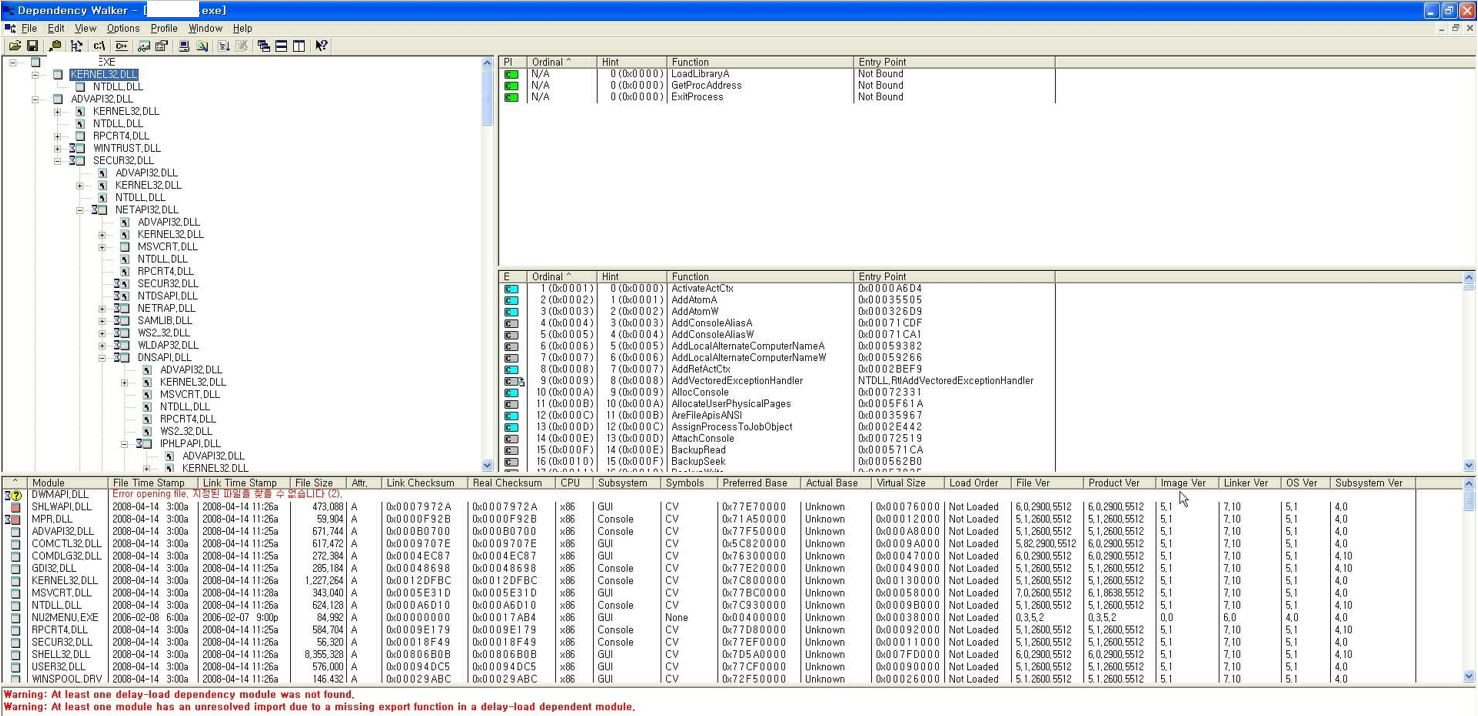Collapse the NETAPI32.DLL tree node
The height and width of the screenshot is (716, 1478).
(x=80, y=211)
